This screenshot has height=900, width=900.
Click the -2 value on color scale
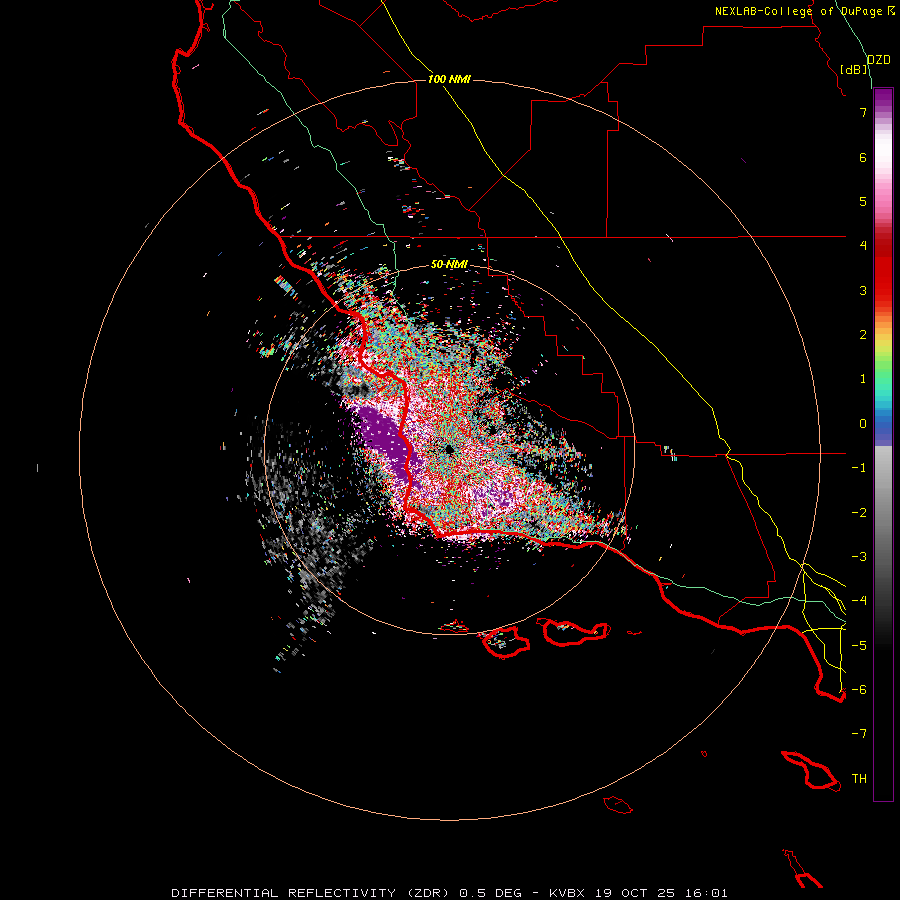coord(859,513)
